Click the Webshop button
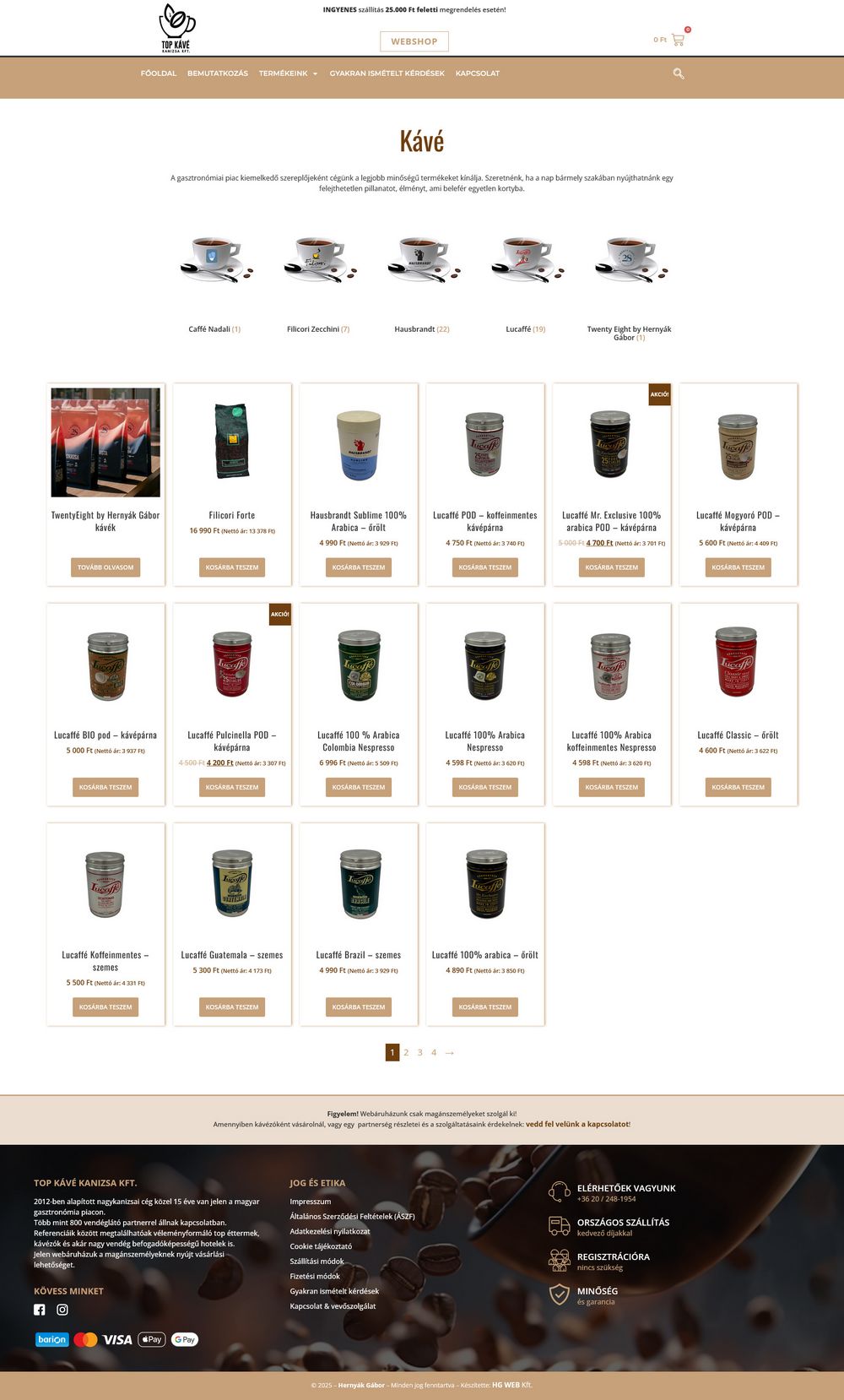 tap(414, 41)
